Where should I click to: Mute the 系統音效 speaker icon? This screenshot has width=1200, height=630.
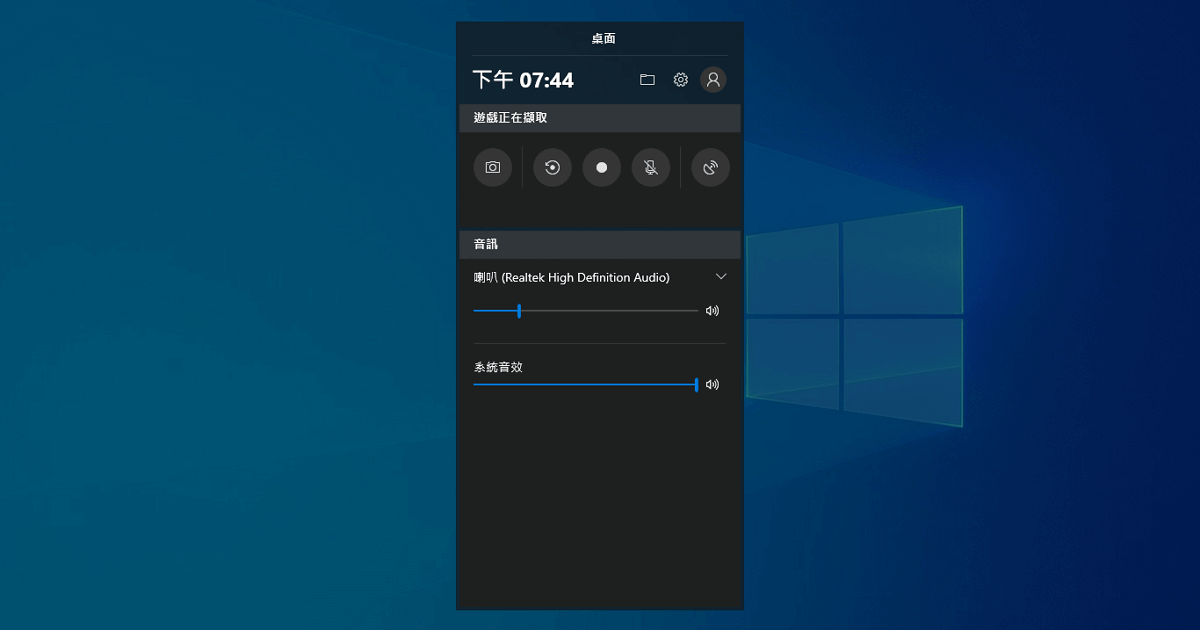(x=712, y=384)
